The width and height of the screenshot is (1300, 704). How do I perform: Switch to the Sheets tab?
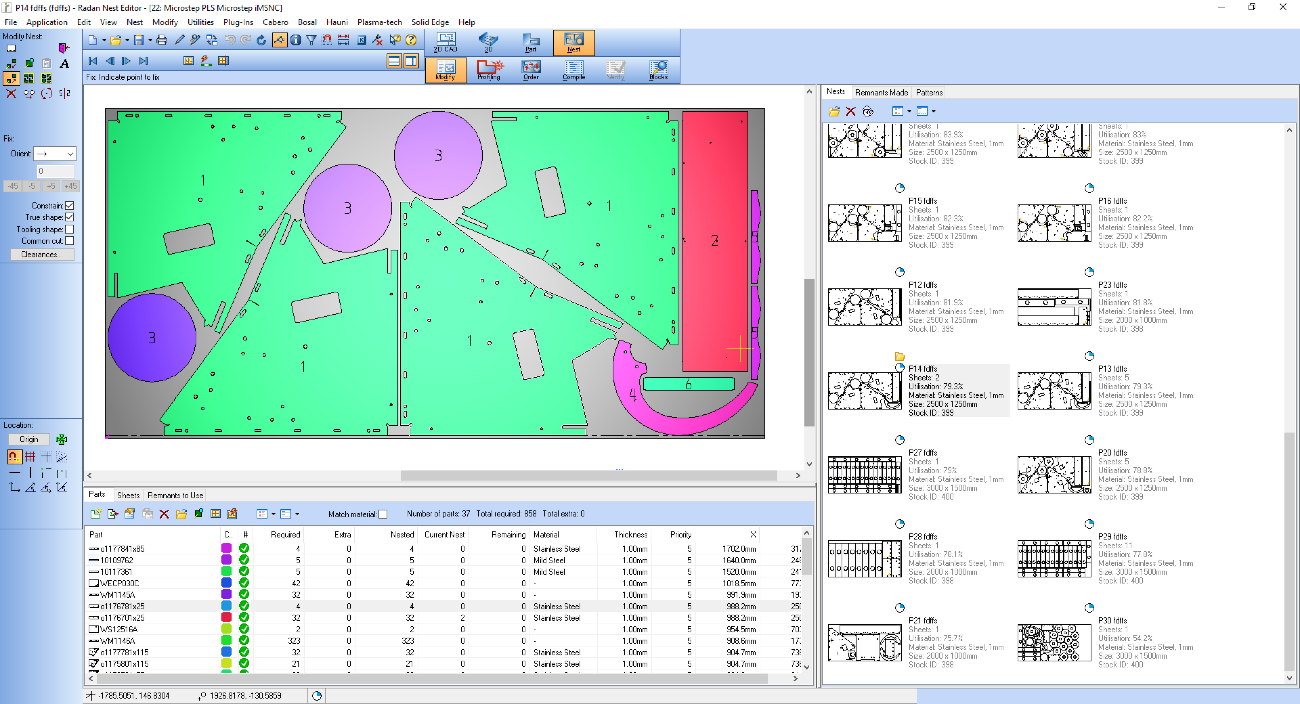click(x=128, y=495)
